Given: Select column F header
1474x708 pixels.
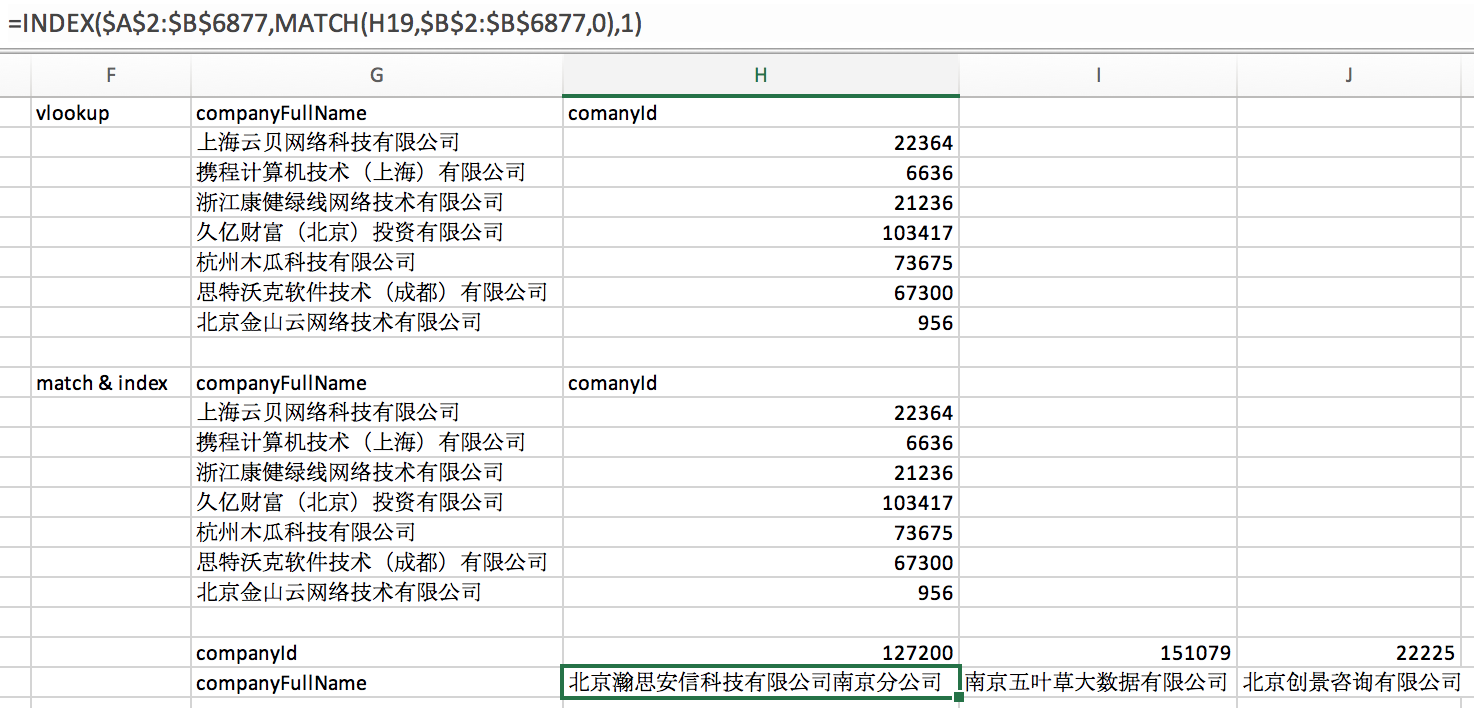Looking at the screenshot, I should point(110,75).
